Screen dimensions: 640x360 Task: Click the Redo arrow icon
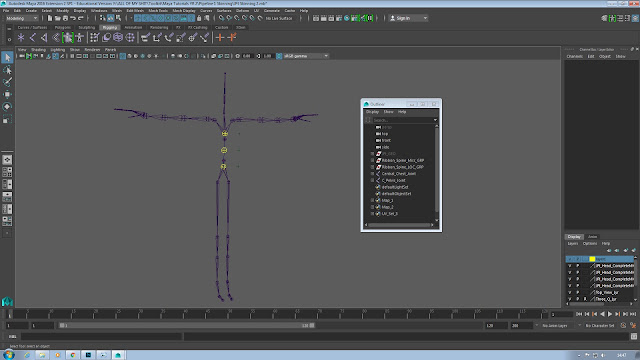click(80, 18)
